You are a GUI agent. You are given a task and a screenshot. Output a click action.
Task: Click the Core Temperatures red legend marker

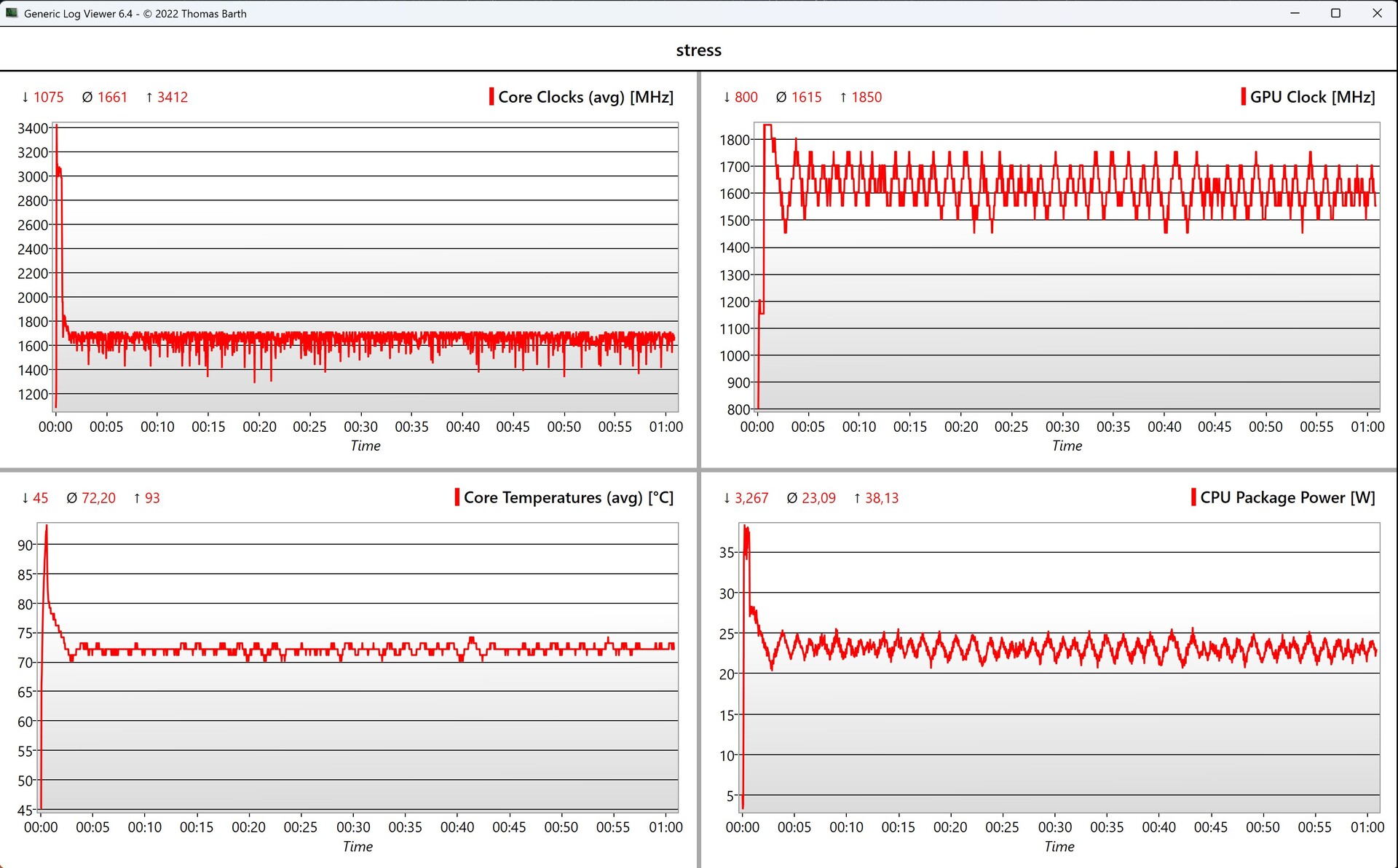pos(457,497)
